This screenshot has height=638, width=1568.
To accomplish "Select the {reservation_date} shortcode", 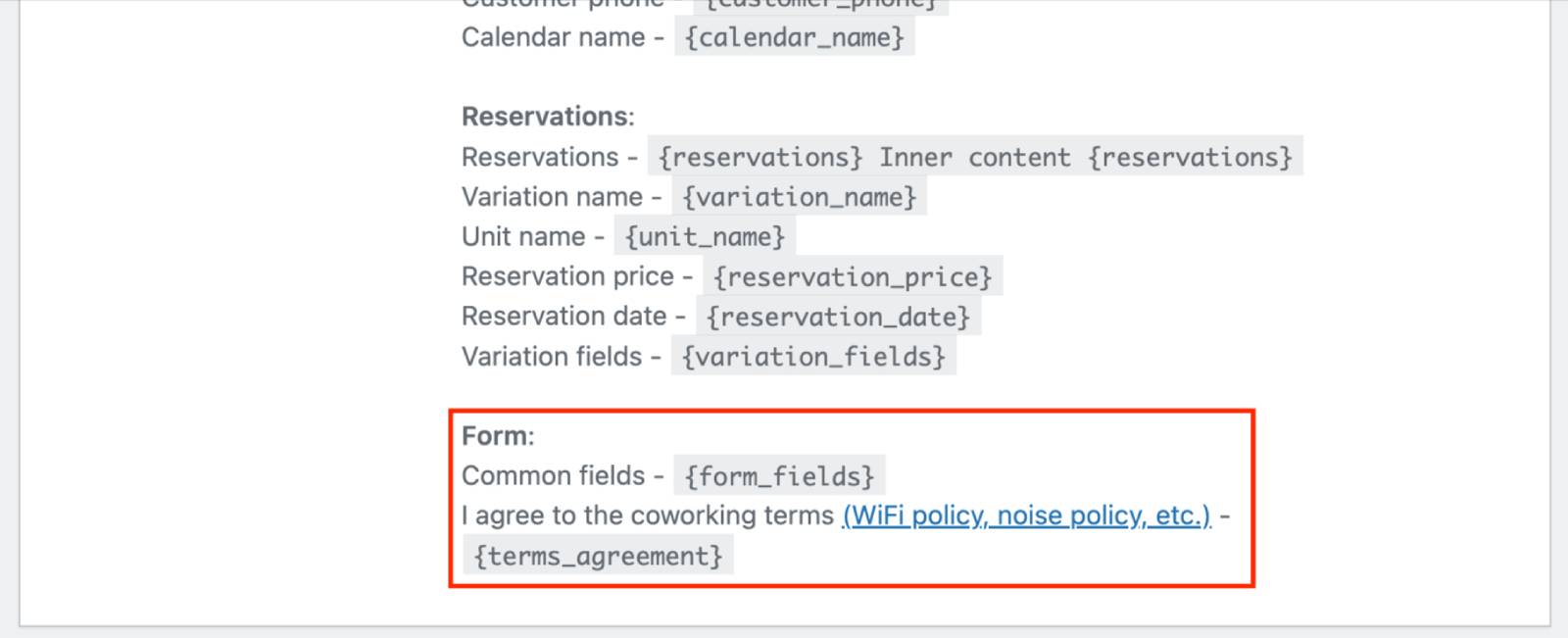I will (838, 317).
